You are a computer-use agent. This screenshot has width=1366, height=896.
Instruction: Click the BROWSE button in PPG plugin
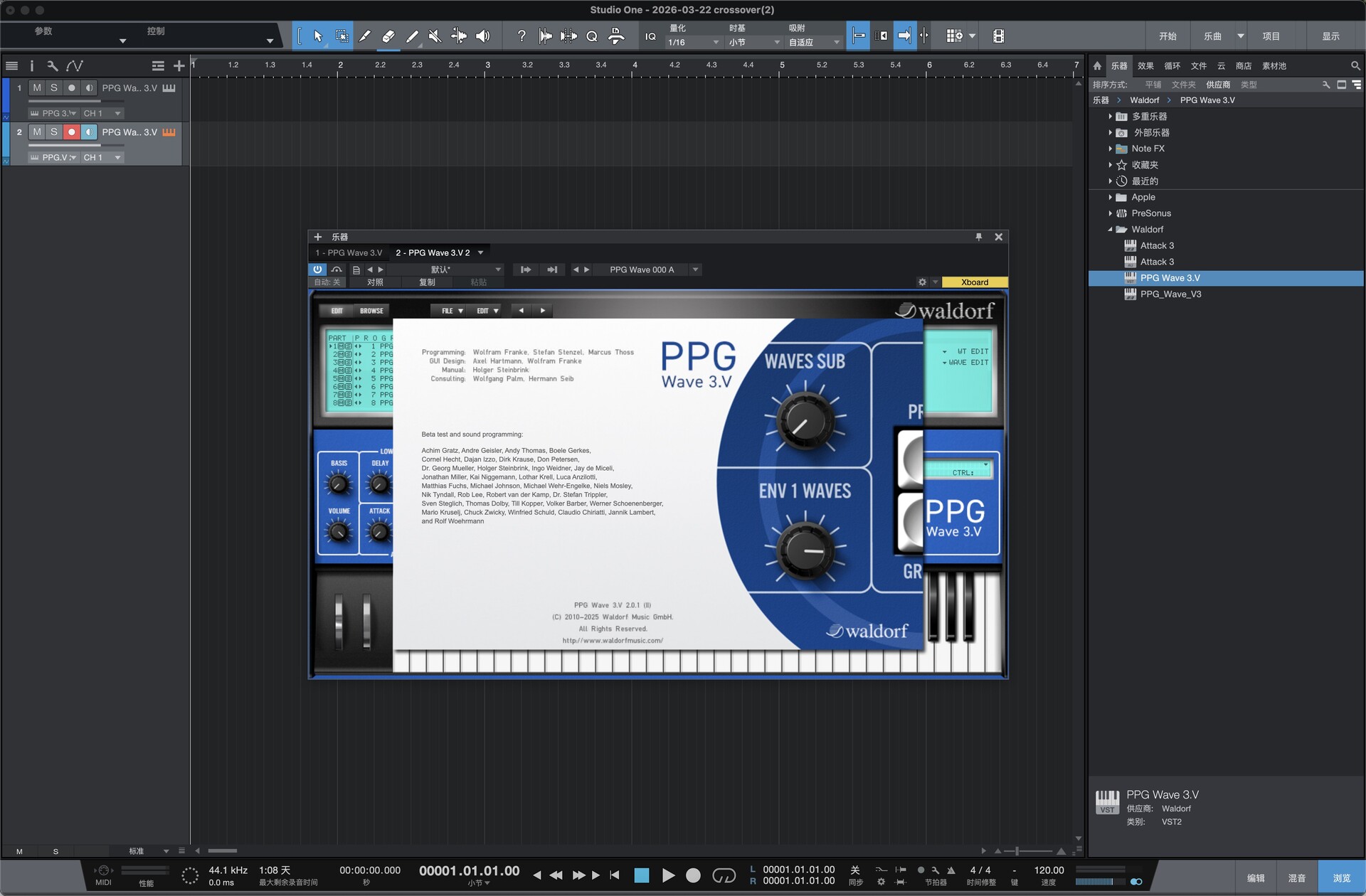coord(371,311)
